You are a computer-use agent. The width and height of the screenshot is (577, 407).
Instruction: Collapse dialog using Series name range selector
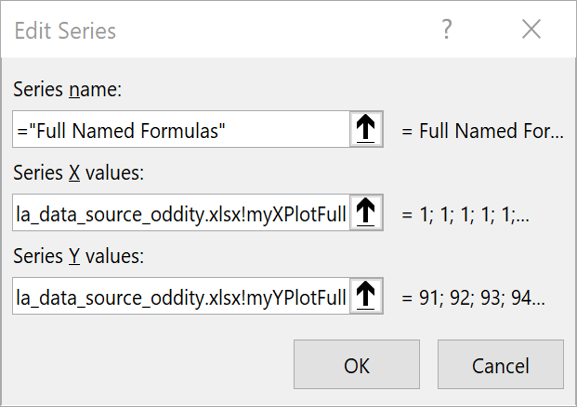[x=366, y=129]
